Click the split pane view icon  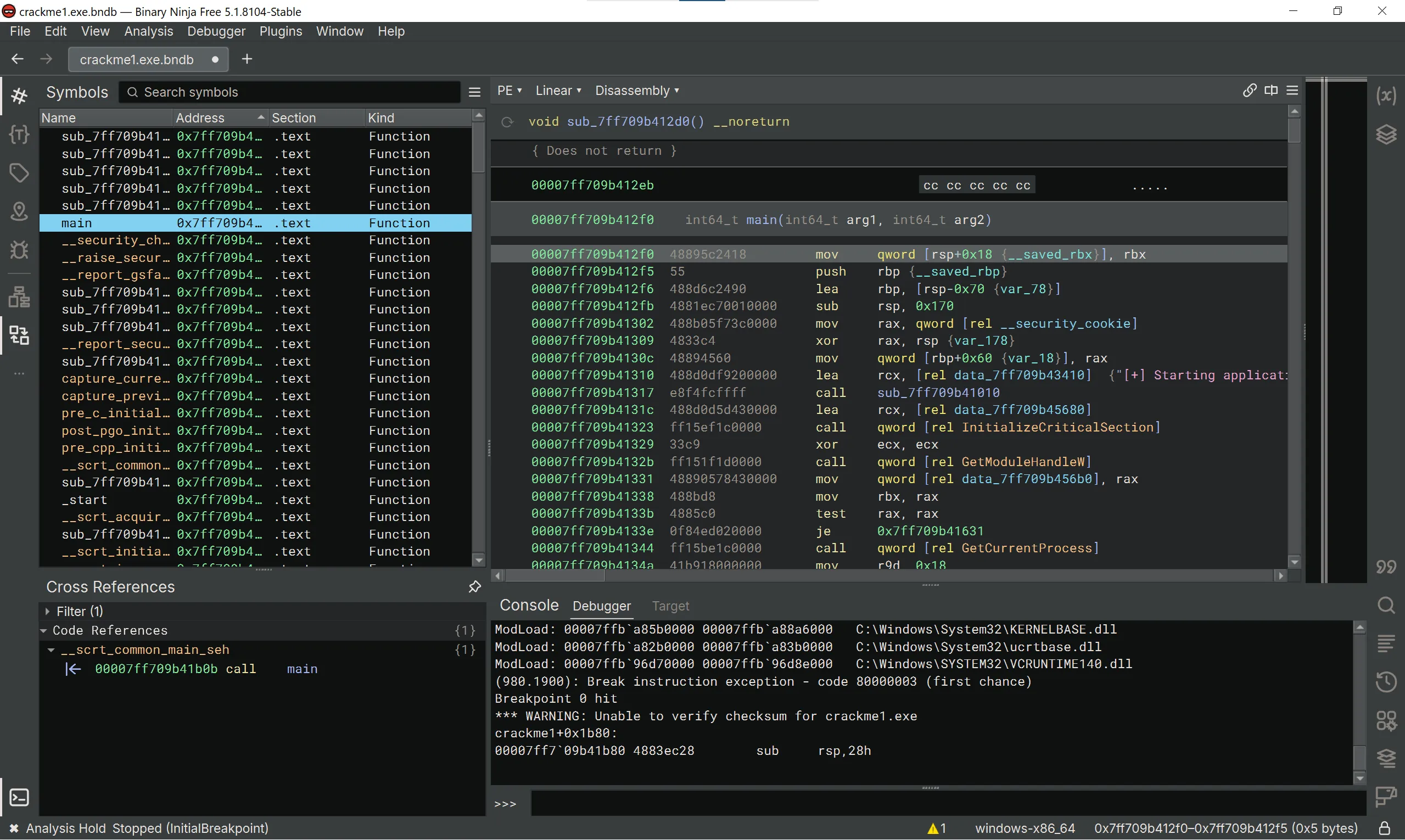(1271, 91)
